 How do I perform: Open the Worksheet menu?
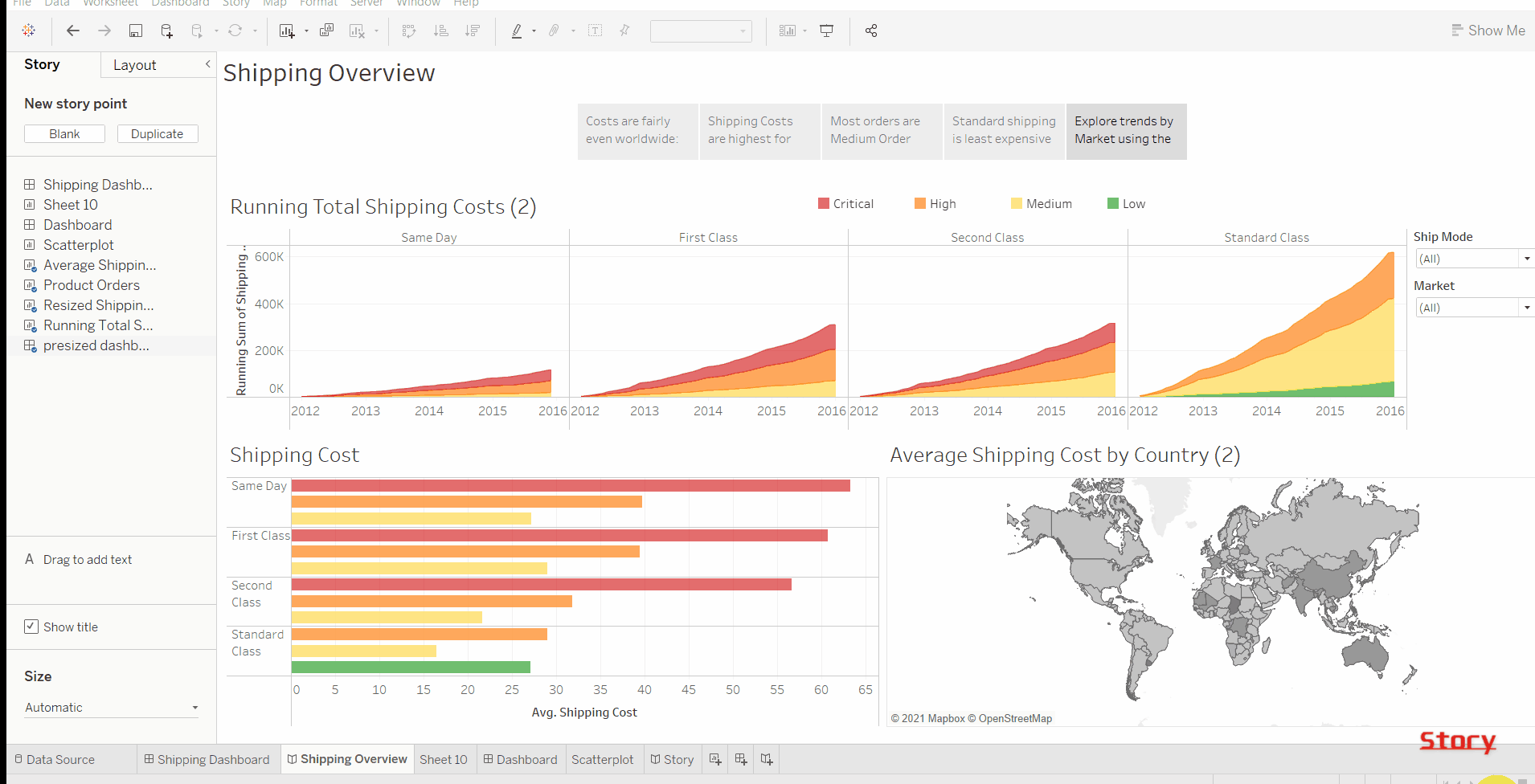110,3
